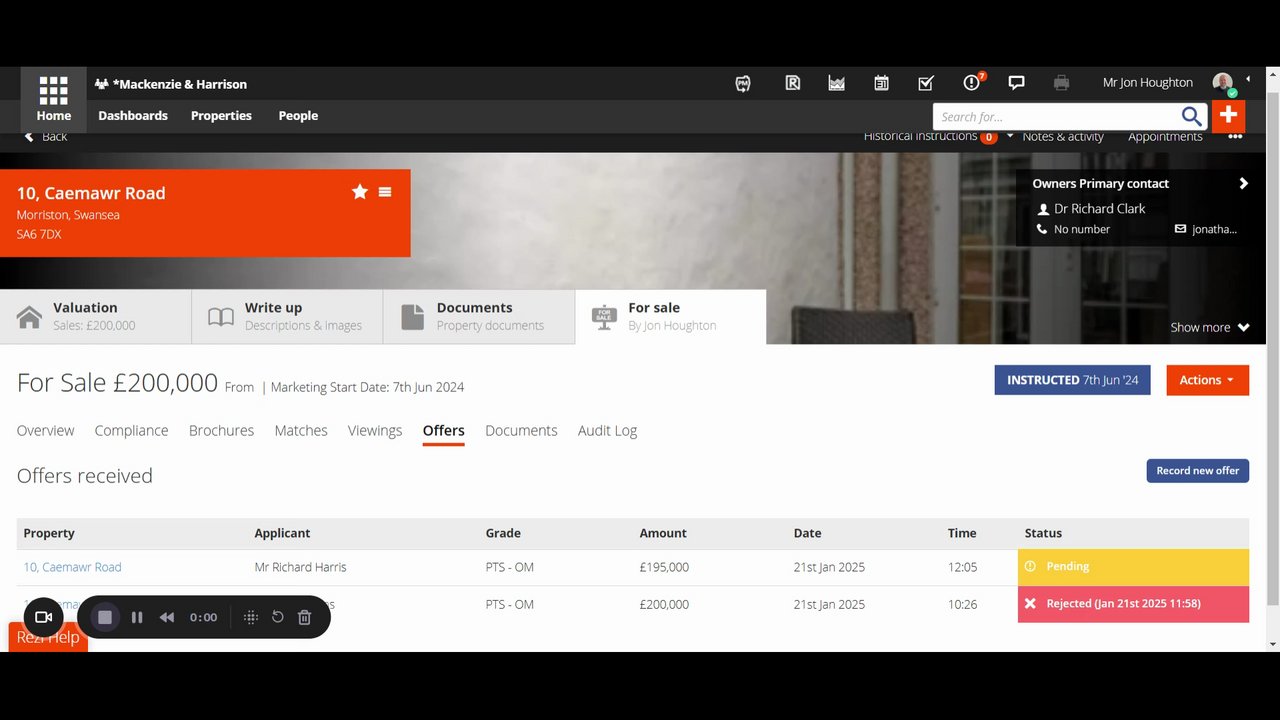Click the Amount column header
Screen dimensions: 1280x720
[x=663, y=533]
